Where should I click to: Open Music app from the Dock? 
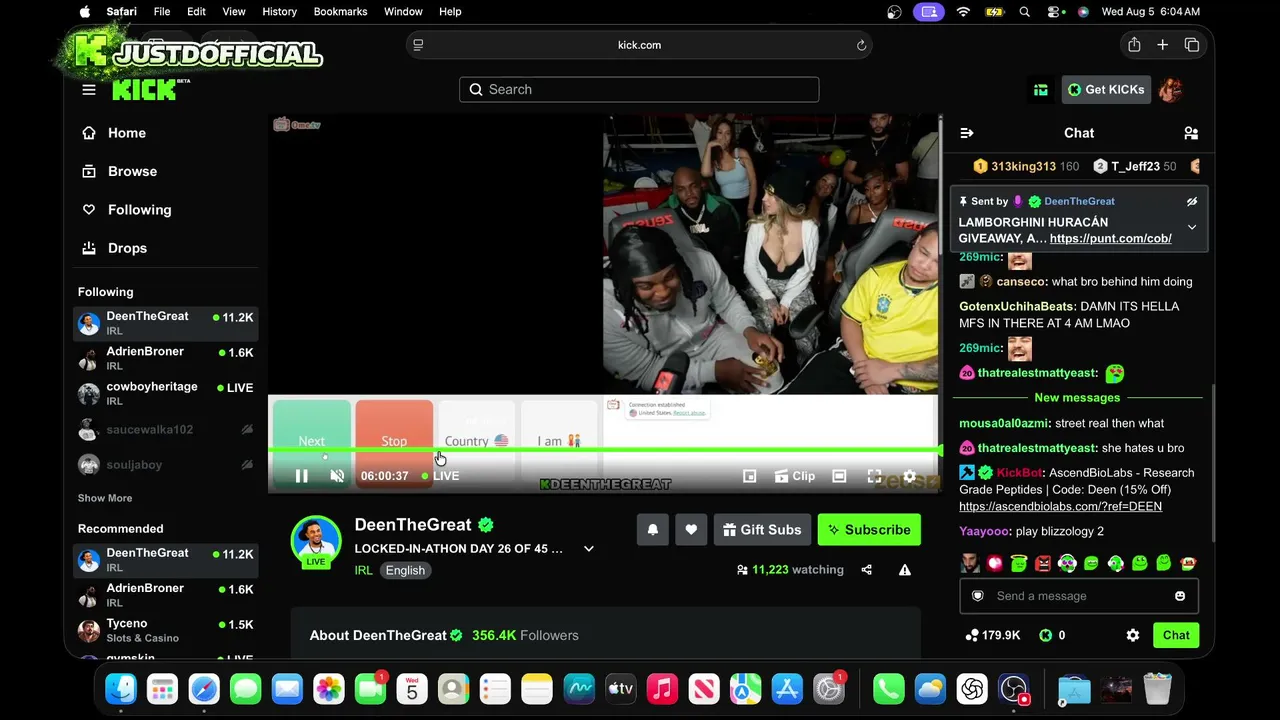[662, 689]
